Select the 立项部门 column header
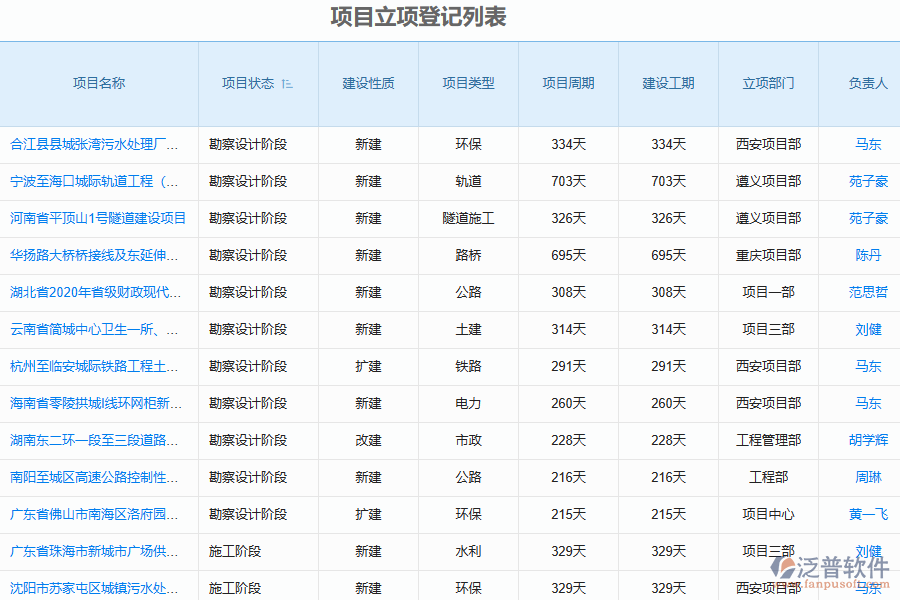900x600 pixels. coord(768,84)
